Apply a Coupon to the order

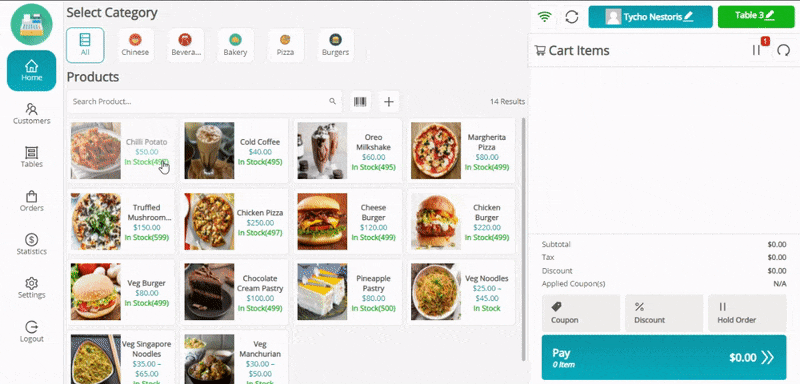581,313
